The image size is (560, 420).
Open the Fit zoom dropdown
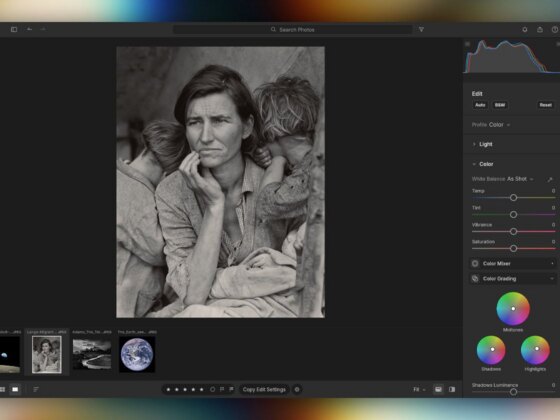coord(419,389)
